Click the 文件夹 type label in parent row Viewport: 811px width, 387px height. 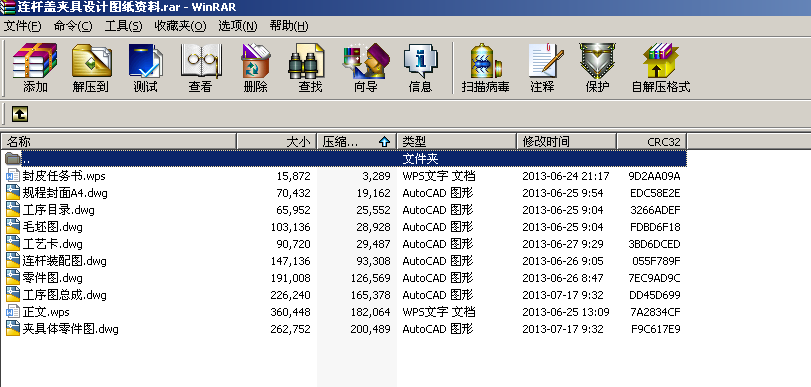point(420,158)
